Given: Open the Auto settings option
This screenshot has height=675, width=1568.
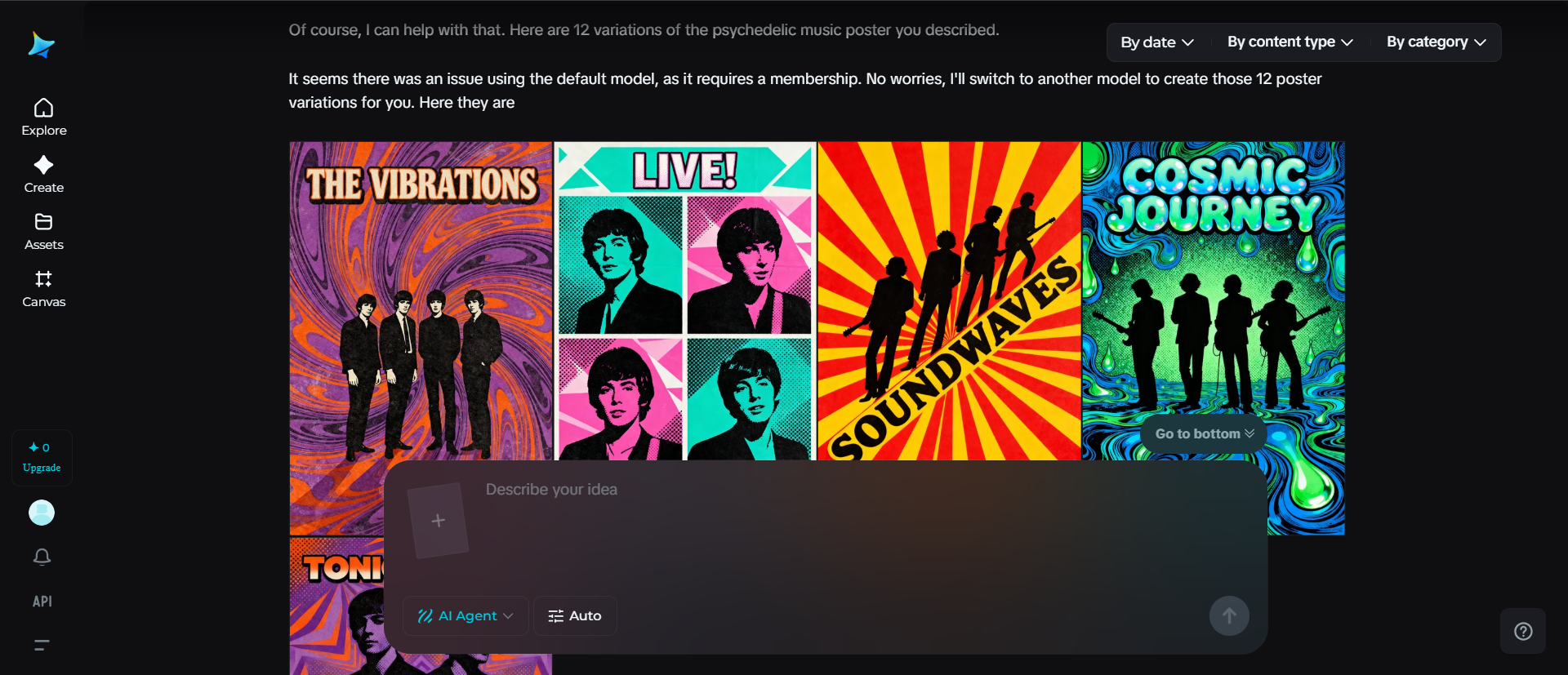Looking at the screenshot, I should click(x=575, y=616).
